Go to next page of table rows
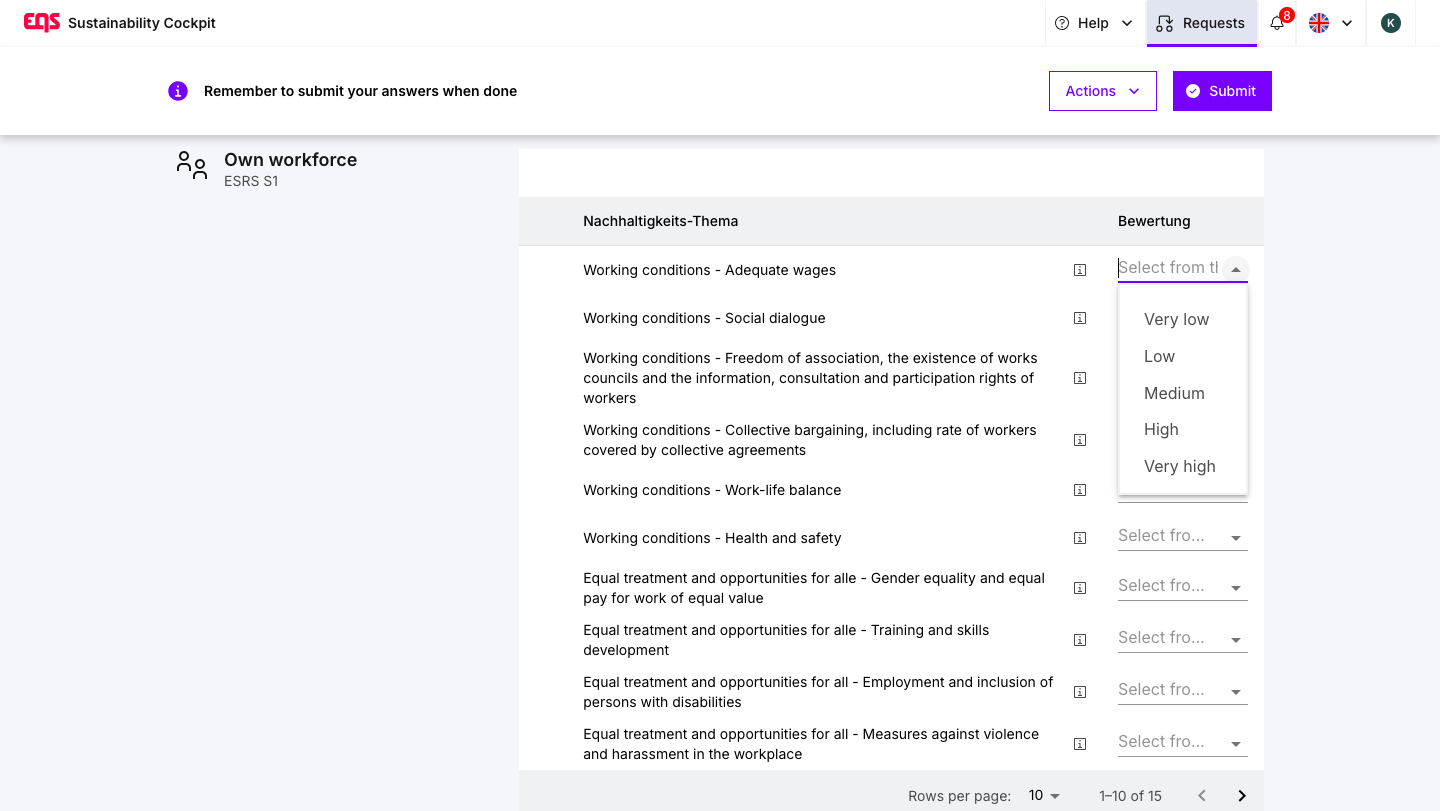Viewport: 1440px width, 811px height. coord(1242,796)
